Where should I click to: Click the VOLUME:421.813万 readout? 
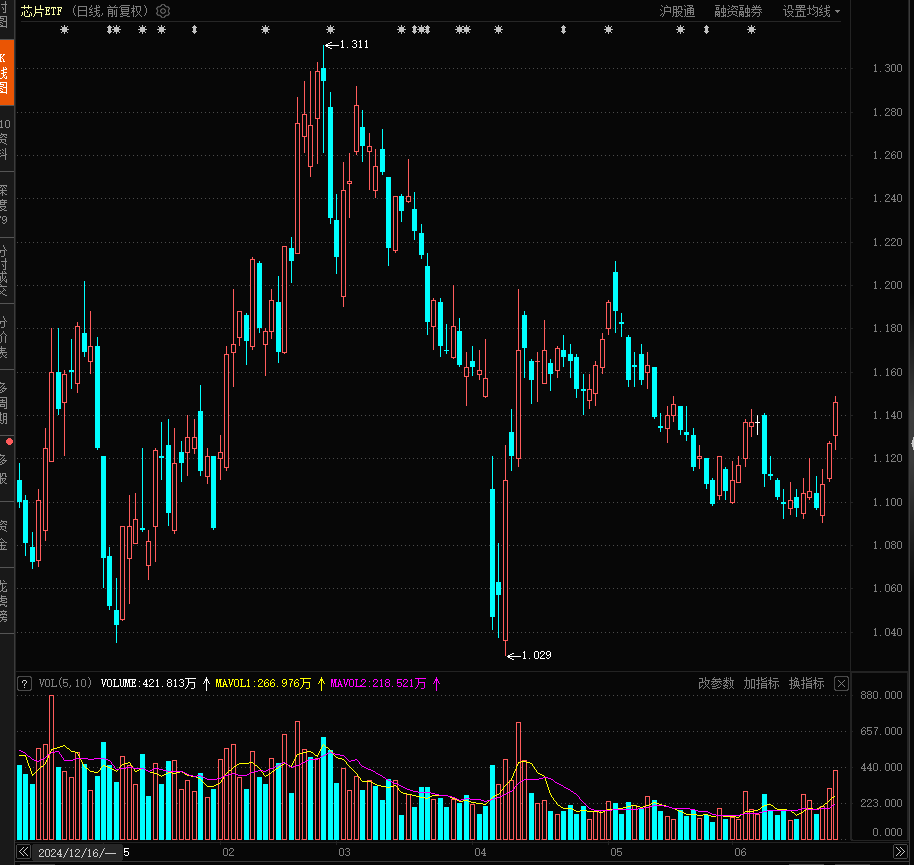[x=148, y=683]
